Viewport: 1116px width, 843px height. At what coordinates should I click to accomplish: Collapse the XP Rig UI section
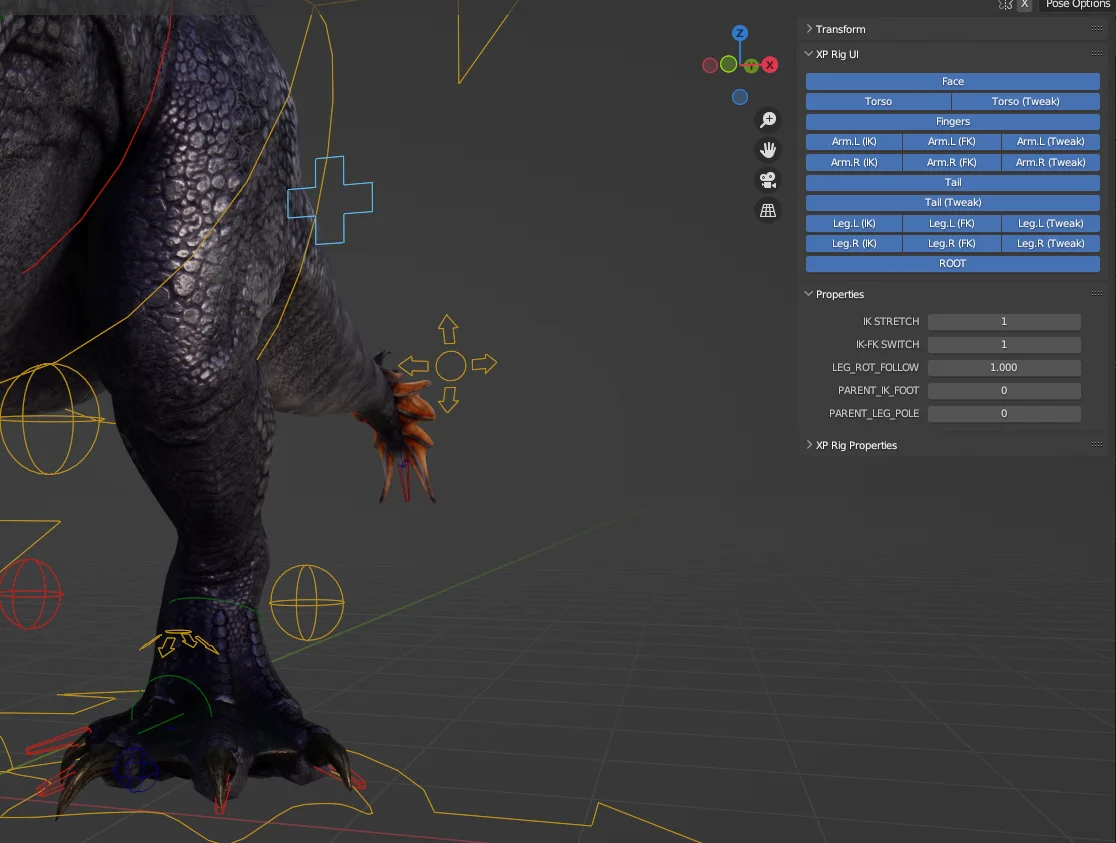[808, 54]
